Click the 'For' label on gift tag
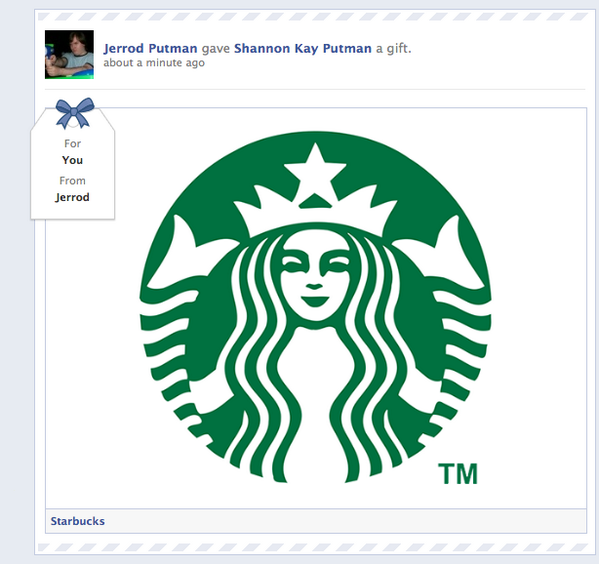This screenshot has height=564, width=599. tap(73, 144)
